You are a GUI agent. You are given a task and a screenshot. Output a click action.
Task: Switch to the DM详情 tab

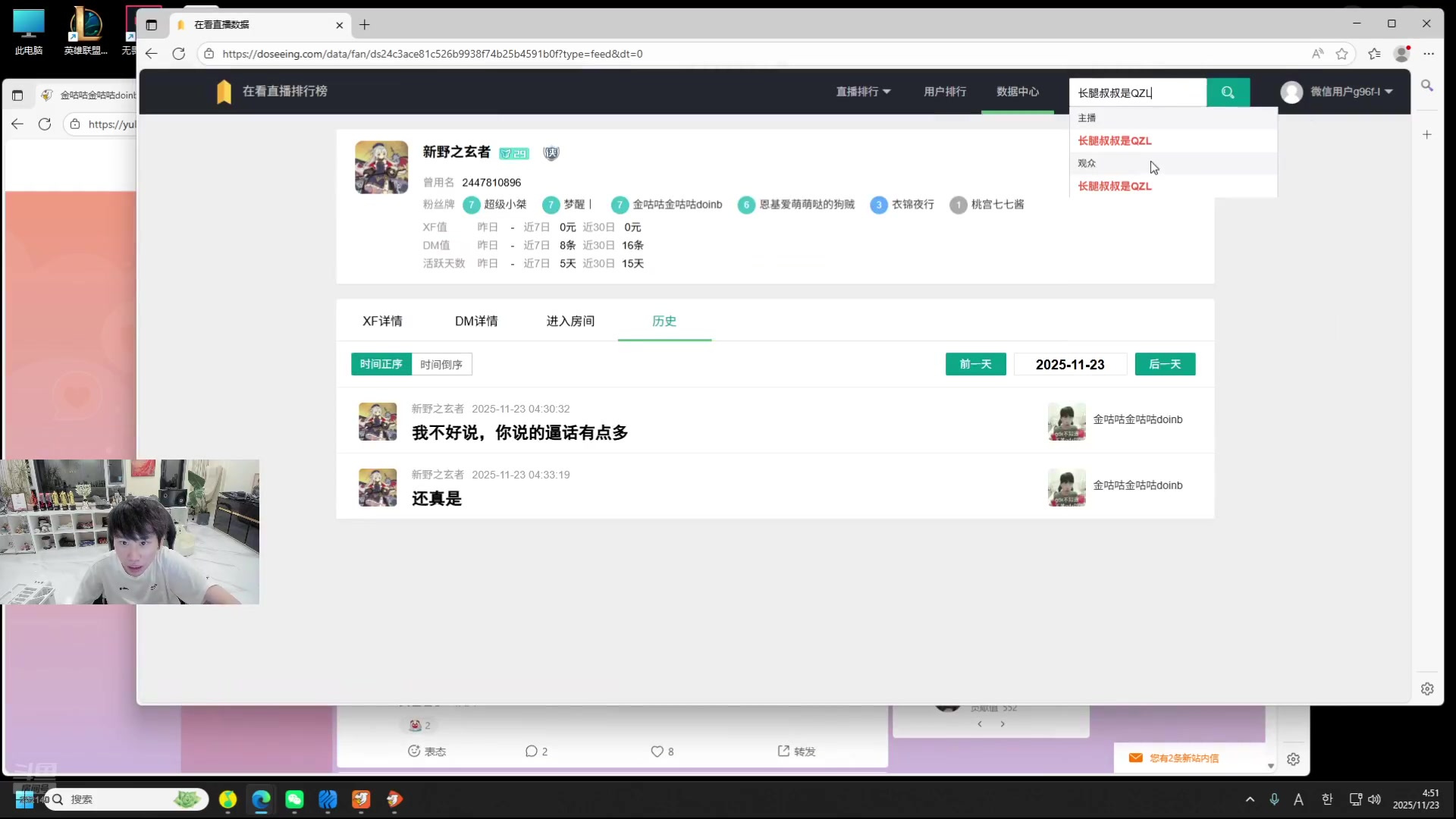(476, 321)
